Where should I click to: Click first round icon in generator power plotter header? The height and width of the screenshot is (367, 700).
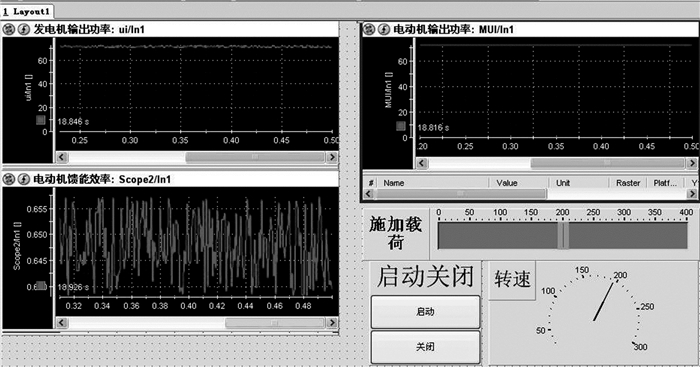(9, 29)
